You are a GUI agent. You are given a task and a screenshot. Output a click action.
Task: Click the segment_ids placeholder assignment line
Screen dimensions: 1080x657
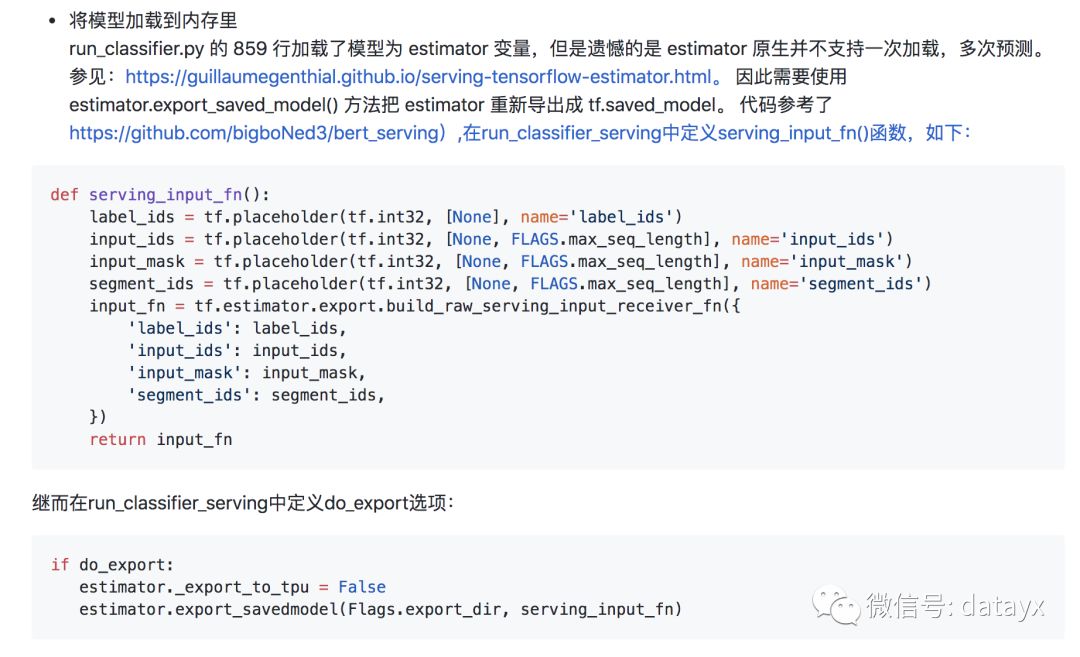(510, 284)
